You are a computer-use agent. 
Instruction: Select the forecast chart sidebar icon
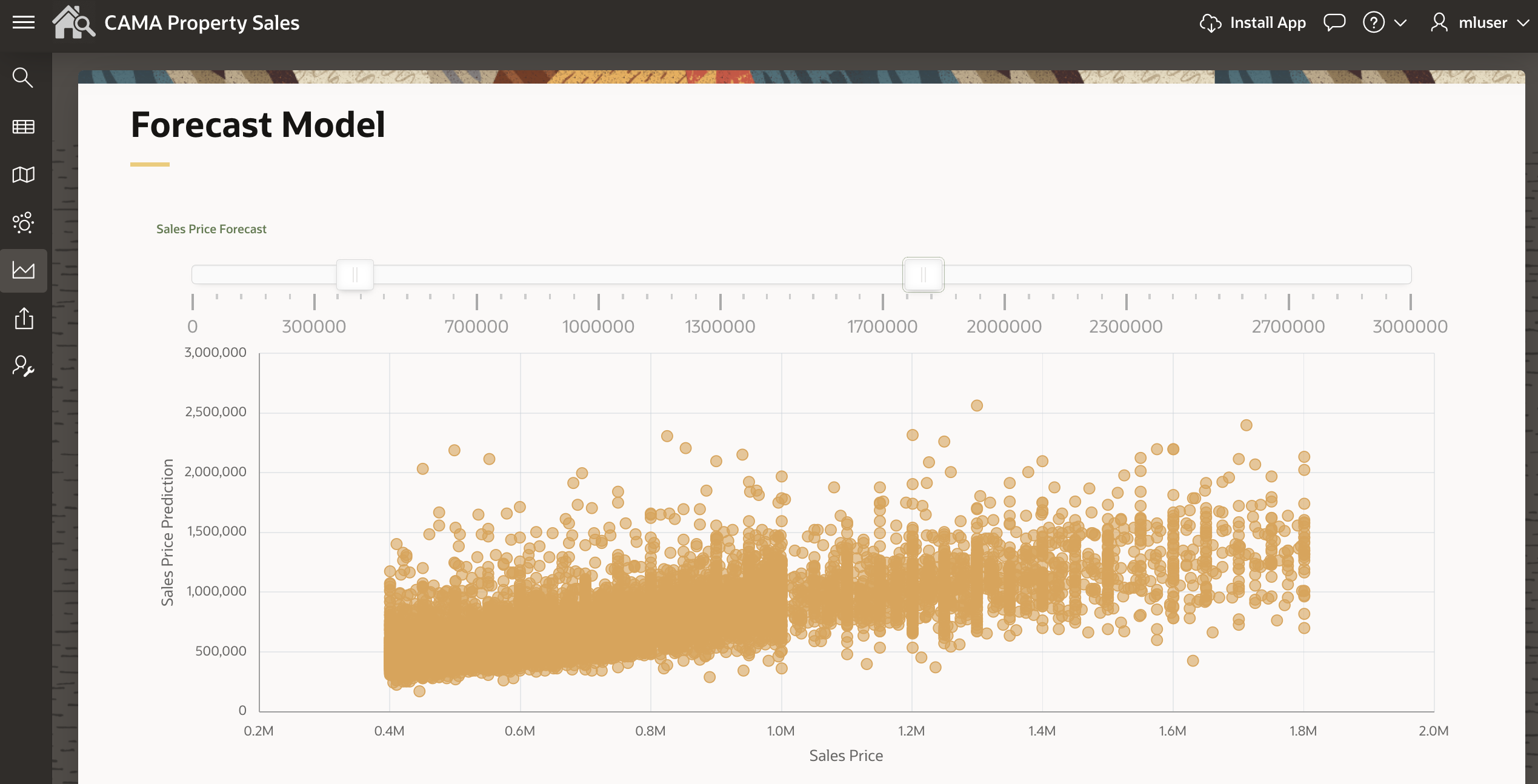(23, 270)
